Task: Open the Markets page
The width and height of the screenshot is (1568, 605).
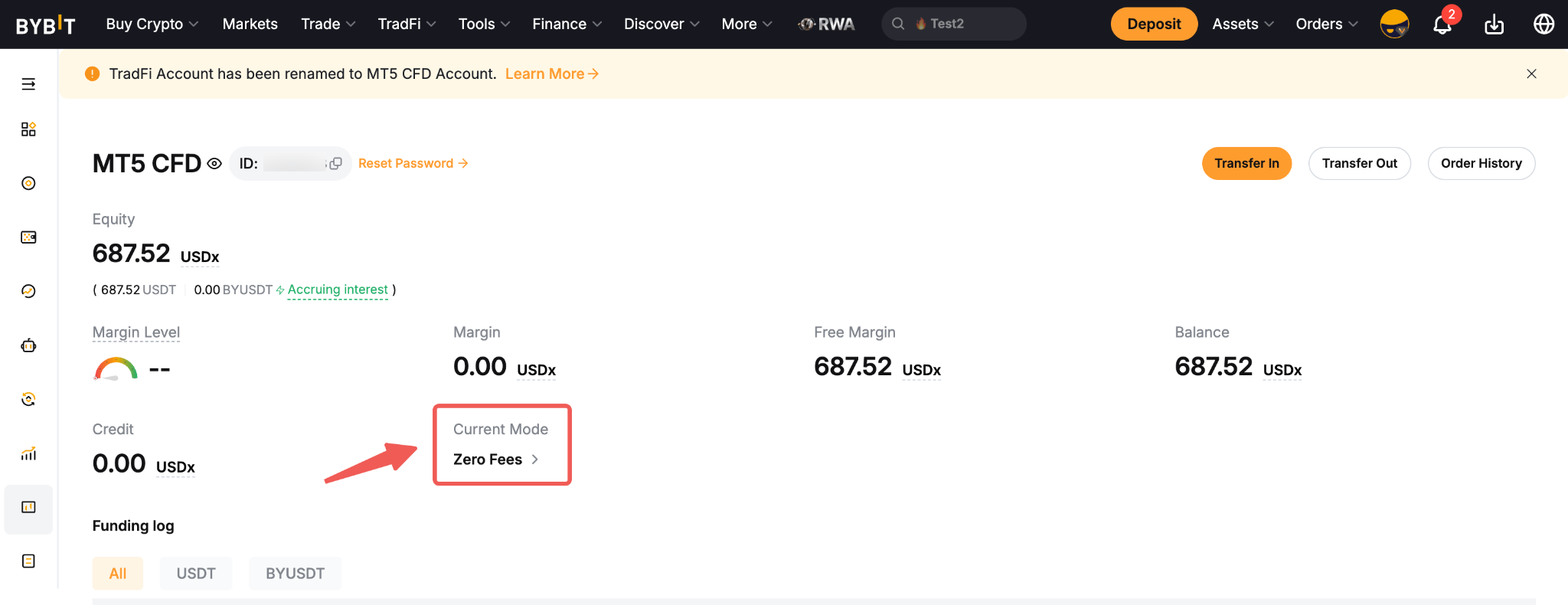Action: coord(250,24)
